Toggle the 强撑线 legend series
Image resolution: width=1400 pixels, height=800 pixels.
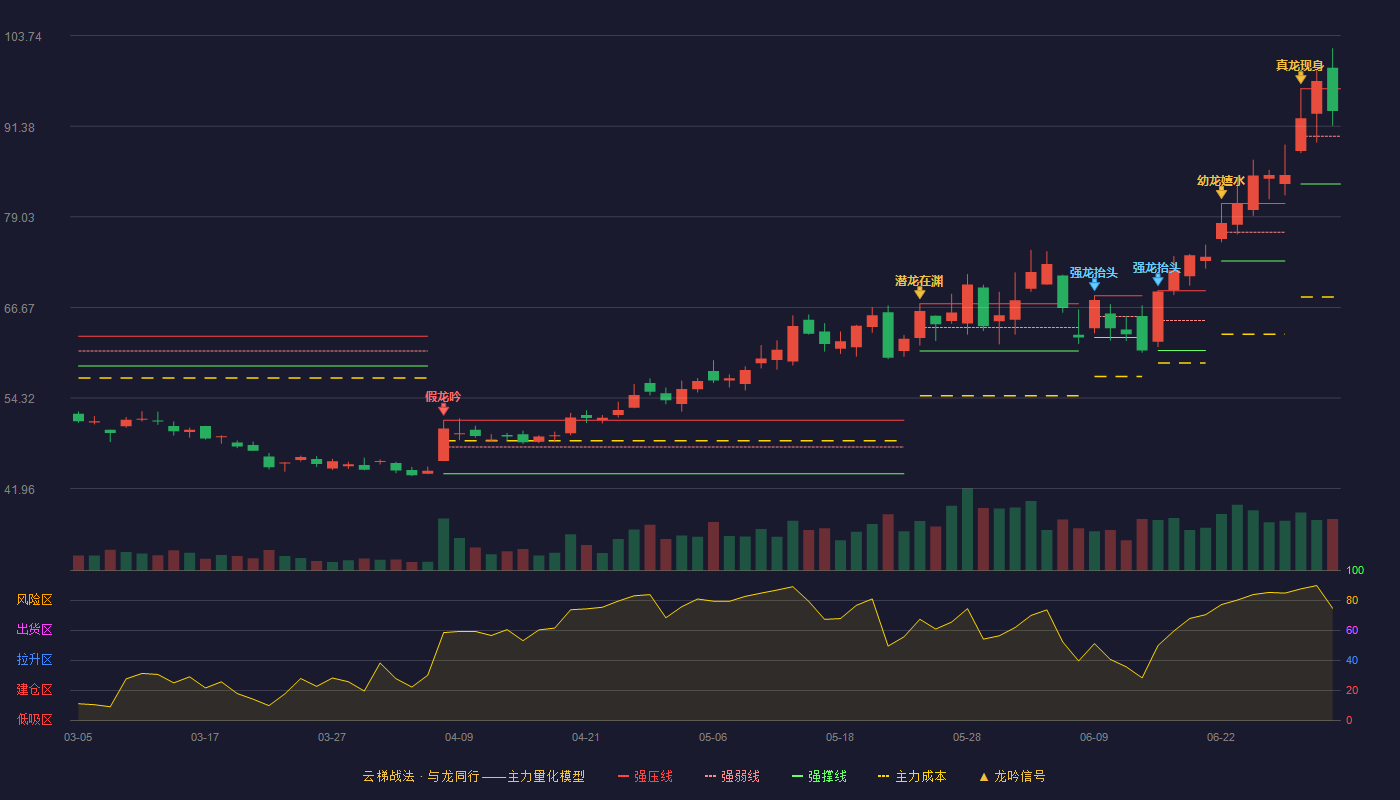coord(819,776)
